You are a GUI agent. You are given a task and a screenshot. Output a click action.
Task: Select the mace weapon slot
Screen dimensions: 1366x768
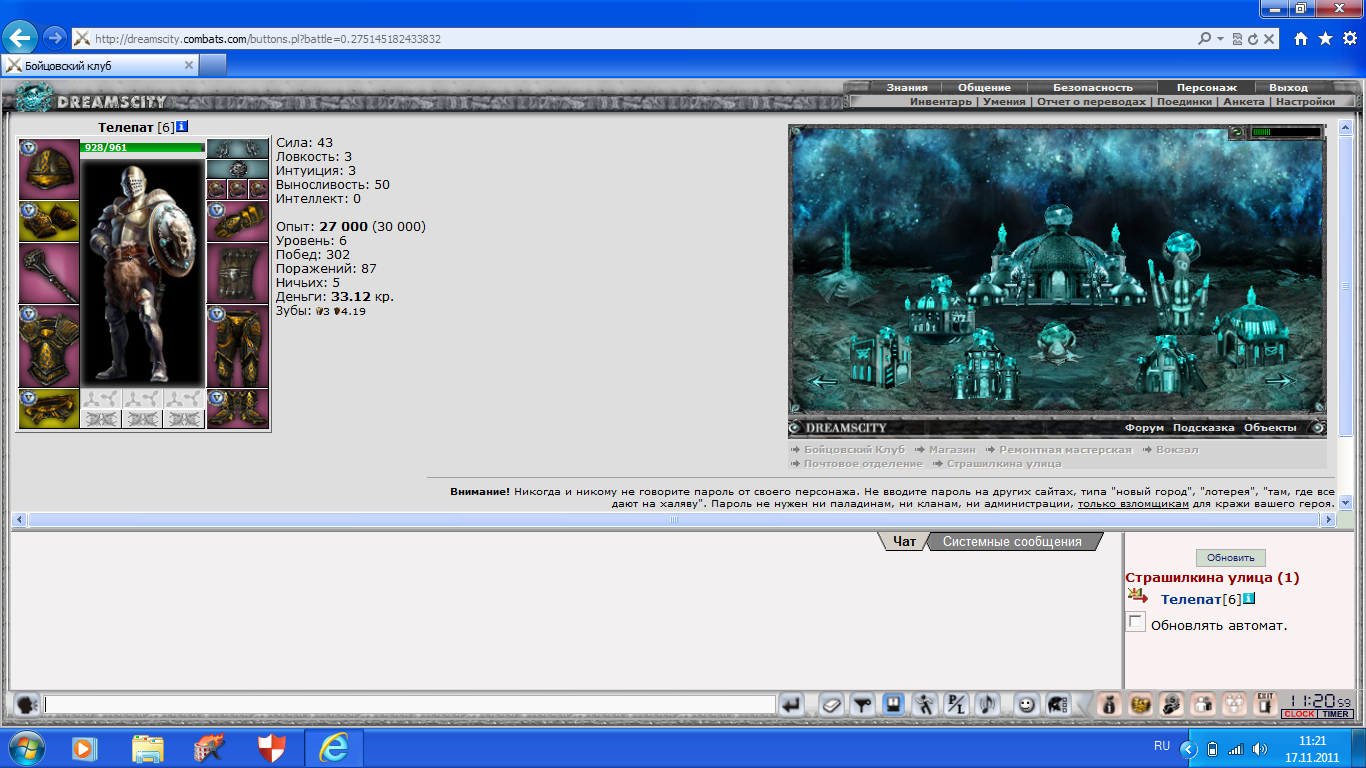(49, 273)
